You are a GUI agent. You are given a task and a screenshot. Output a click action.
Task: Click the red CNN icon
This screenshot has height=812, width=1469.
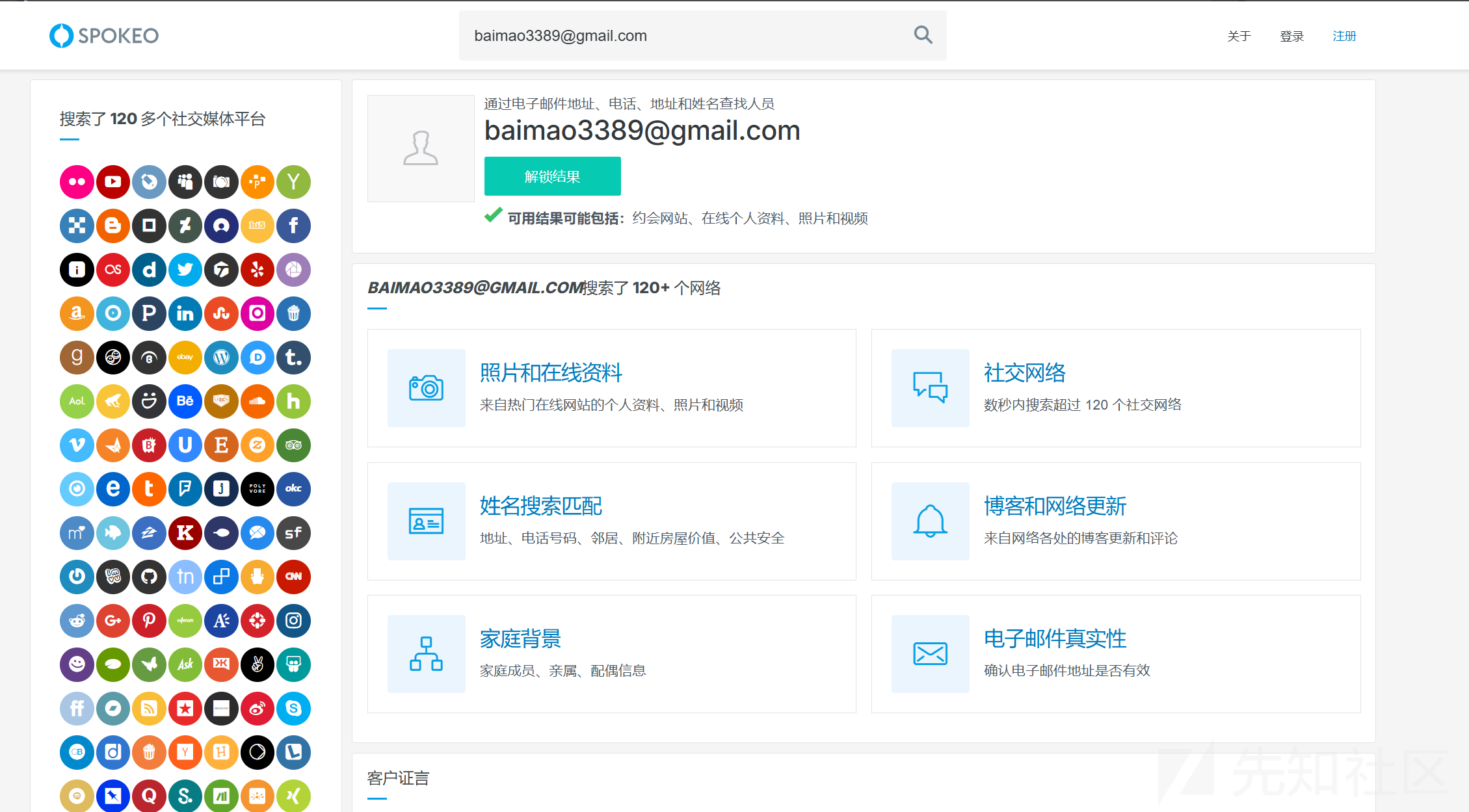pos(293,577)
